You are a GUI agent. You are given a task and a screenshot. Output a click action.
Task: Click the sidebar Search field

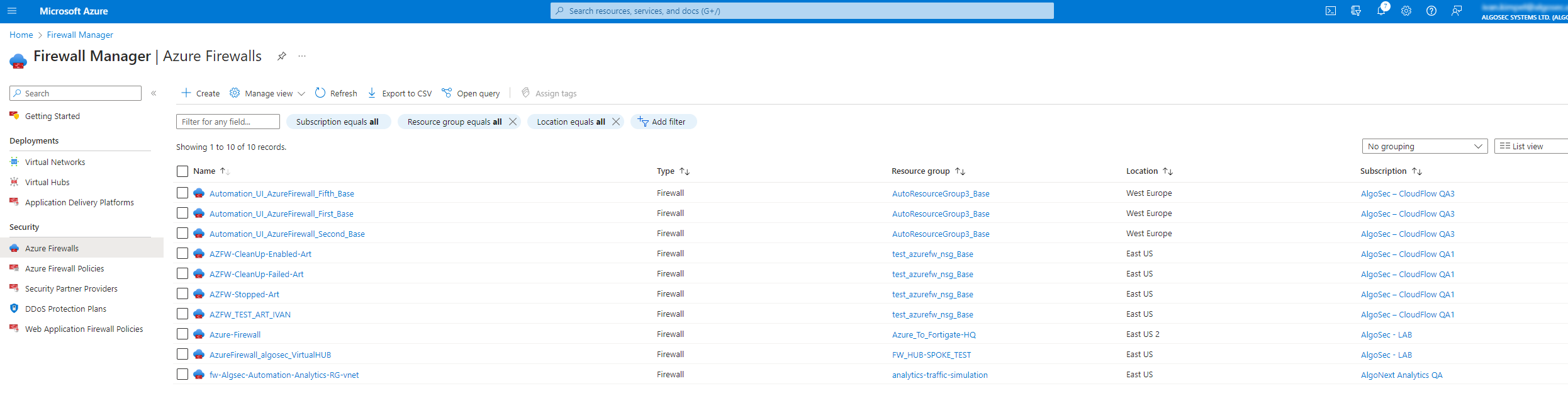click(x=76, y=93)
